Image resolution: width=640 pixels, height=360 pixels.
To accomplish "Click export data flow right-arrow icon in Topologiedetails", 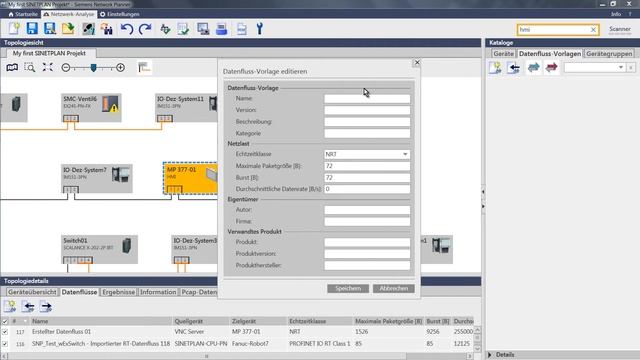I will coord(46,306).
